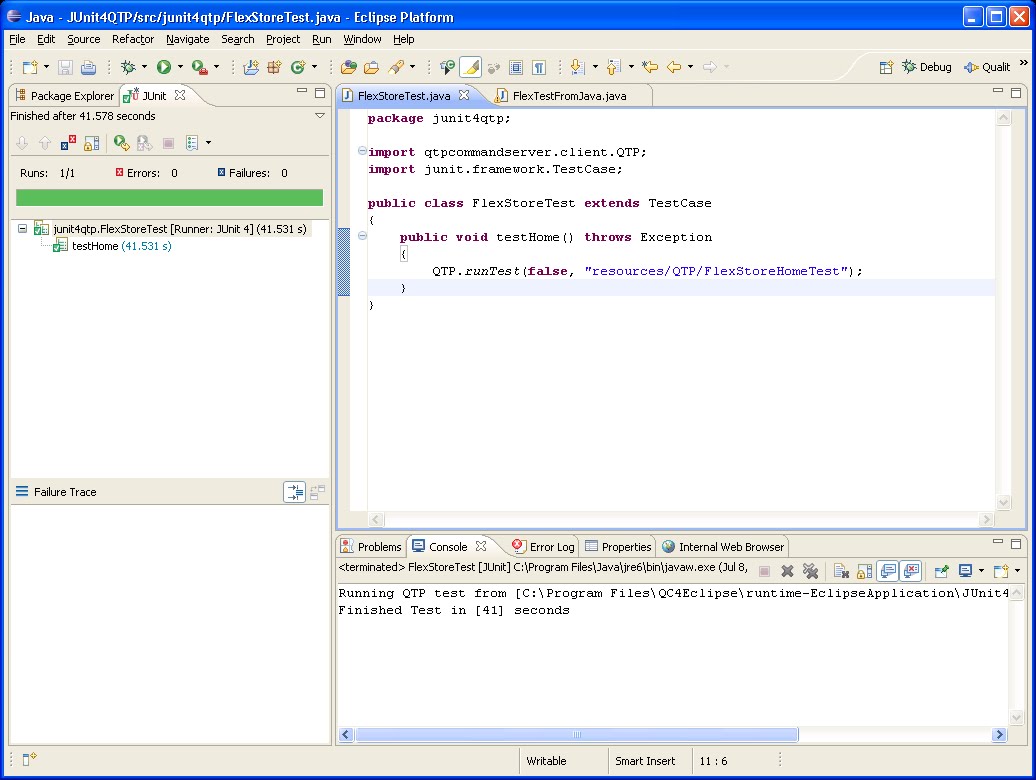Toggle Block Selection Mode icon
This screenshot has height=780, width=1036.
[x=516, y=67]
